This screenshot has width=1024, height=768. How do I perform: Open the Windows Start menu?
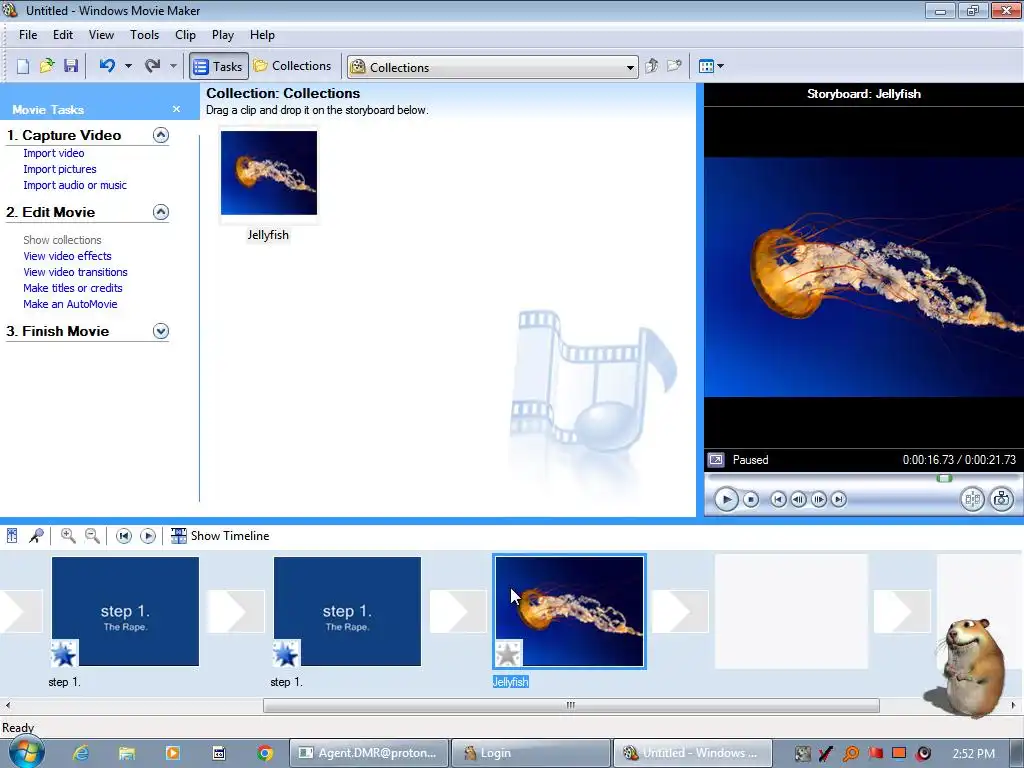point(26,752)
